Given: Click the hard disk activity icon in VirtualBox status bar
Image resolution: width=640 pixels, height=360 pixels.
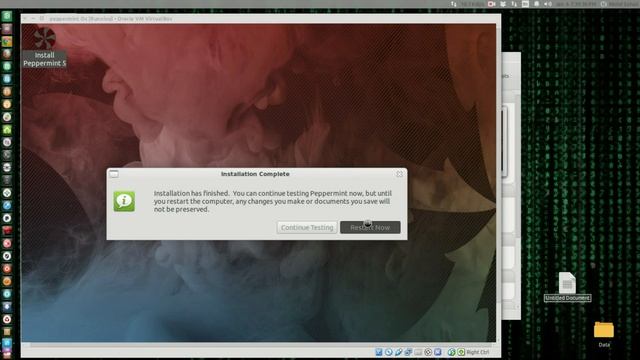Looking at the screenshot, I should (379, 352).
